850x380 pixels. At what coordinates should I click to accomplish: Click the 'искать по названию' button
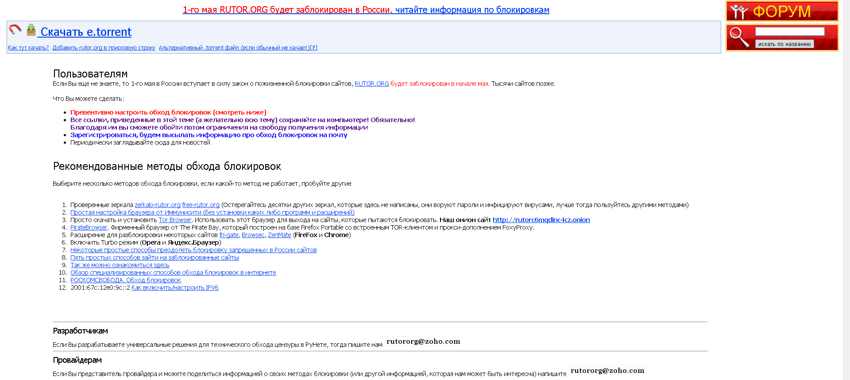pyautogui.click(x=784, y=44)
